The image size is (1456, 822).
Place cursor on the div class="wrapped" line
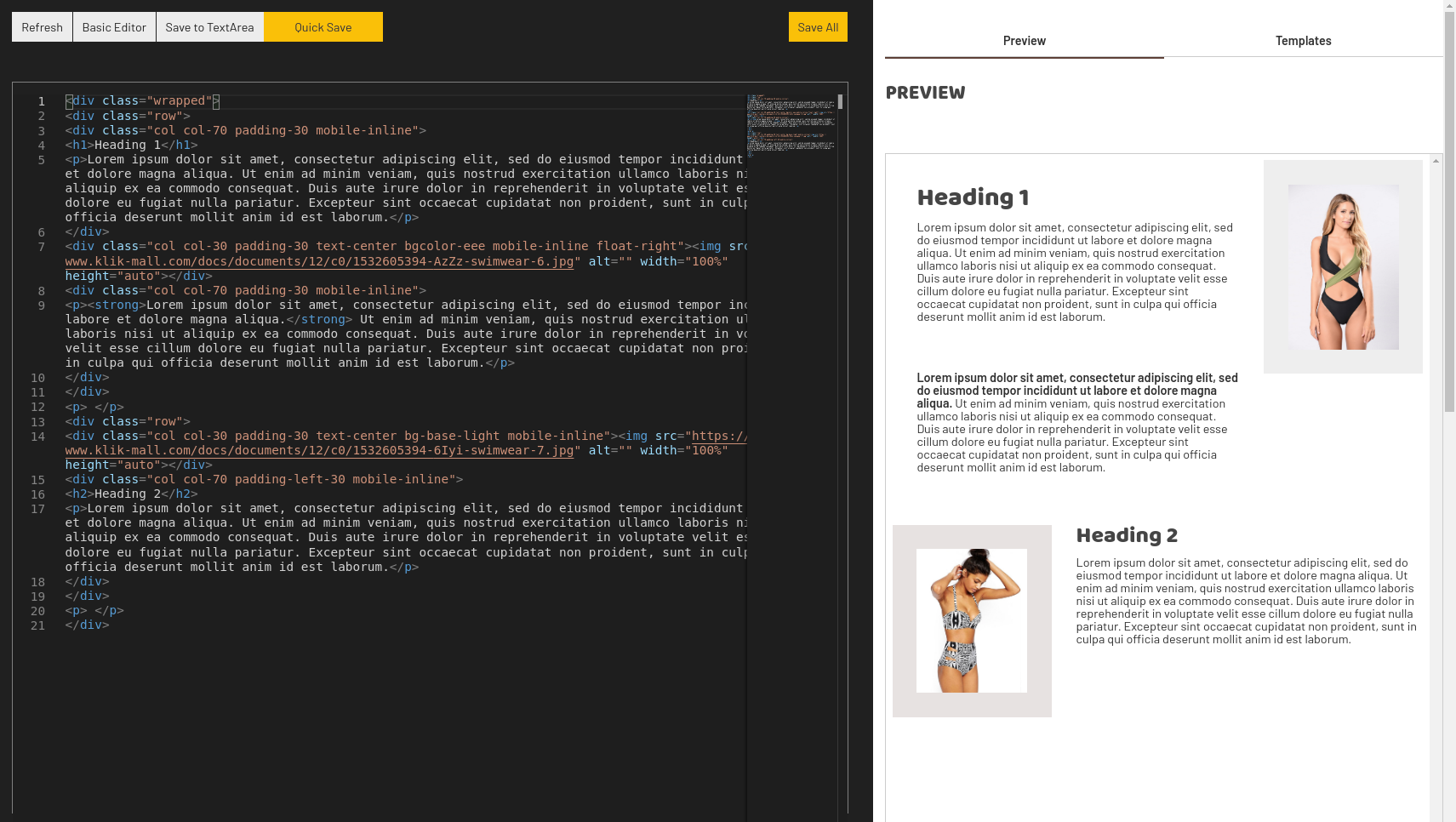click(x=142, y=101)
